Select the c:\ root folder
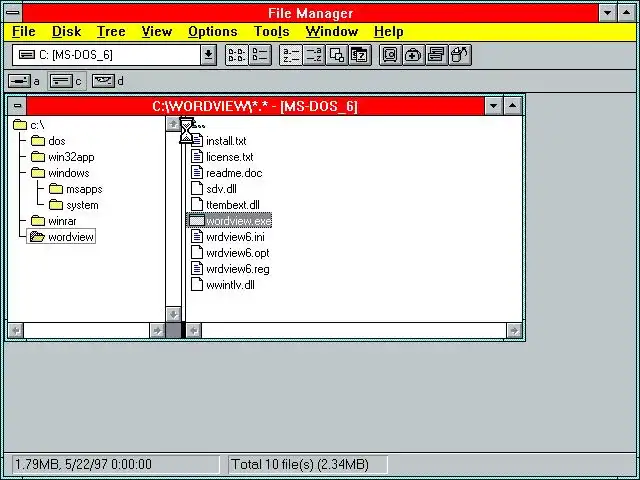The height and width of the screenshot is (480, 640). [29, 125]
